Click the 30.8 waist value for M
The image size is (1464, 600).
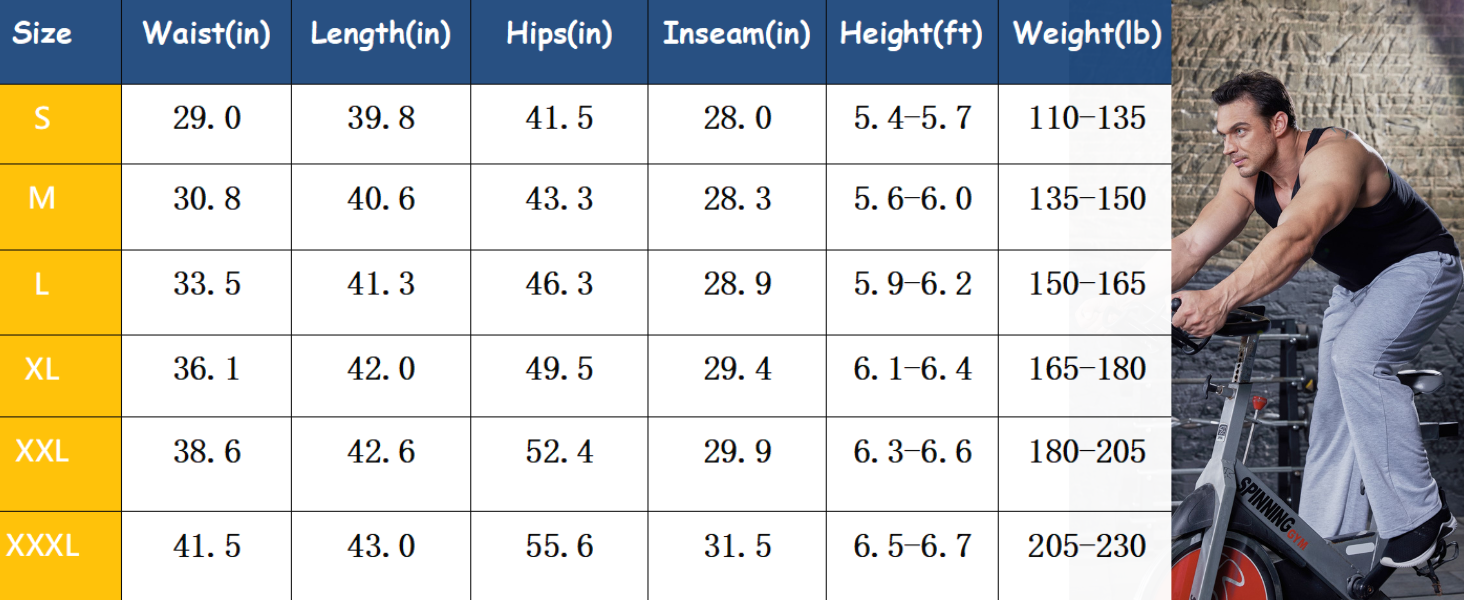pyautogui.click(x=207, y=199)
